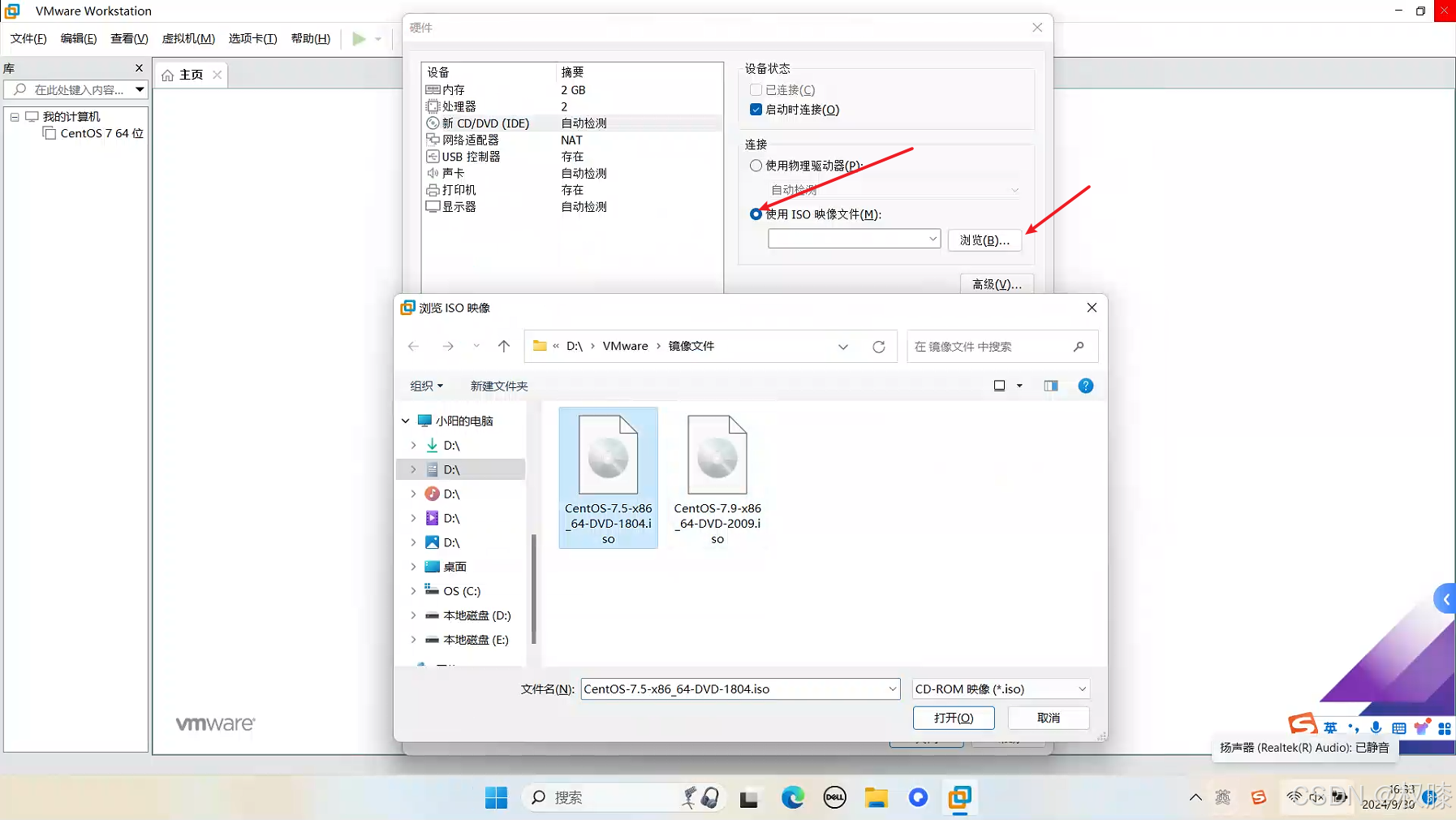Open the 文件名 filename dropdown arrow
Viewport: 1456px width, 820px height.
pos(892,689)
